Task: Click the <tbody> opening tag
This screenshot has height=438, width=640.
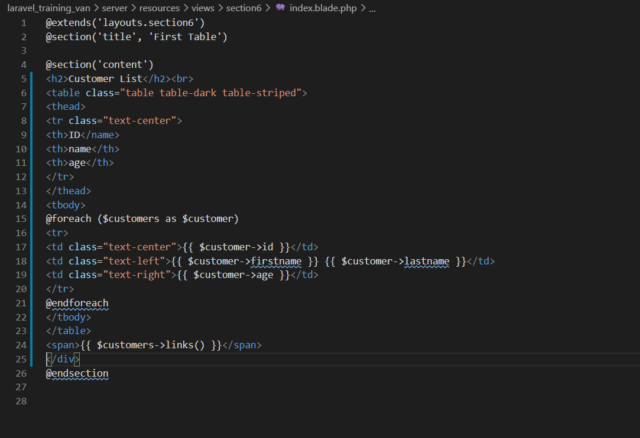Action: point(66,205)
